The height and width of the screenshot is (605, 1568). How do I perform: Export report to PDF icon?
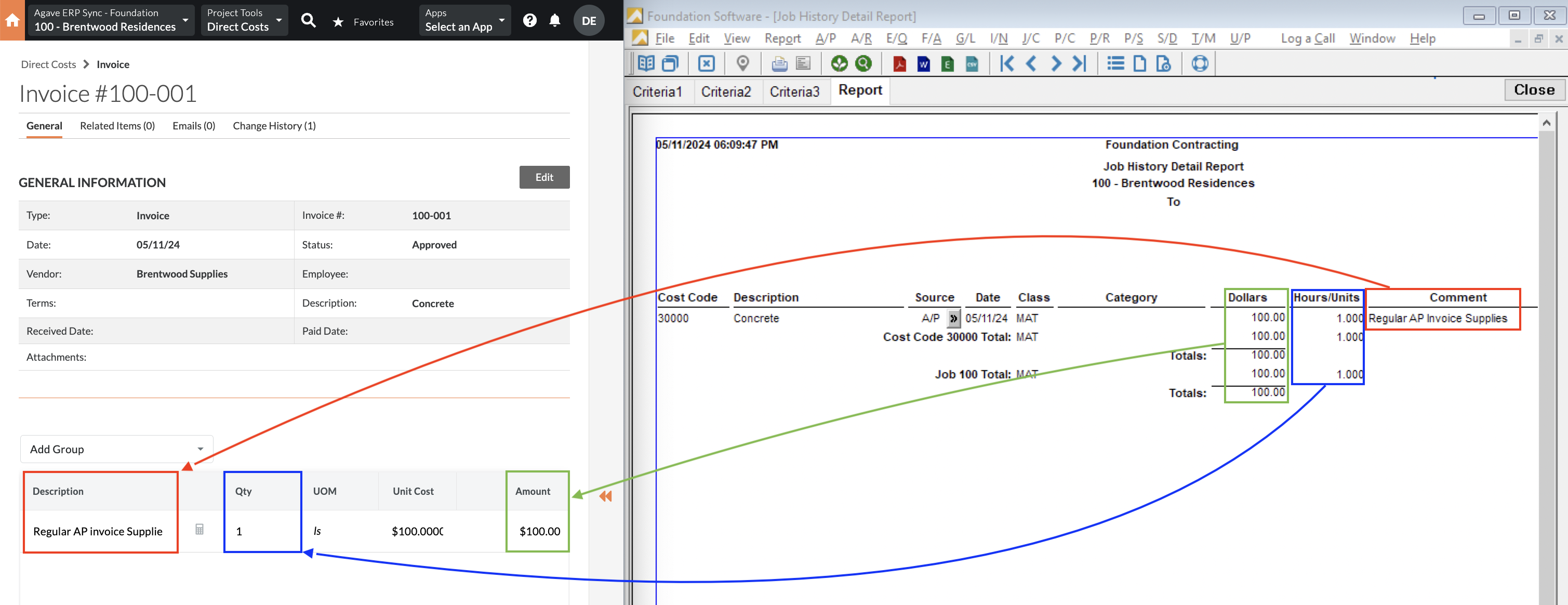point(899,63)
